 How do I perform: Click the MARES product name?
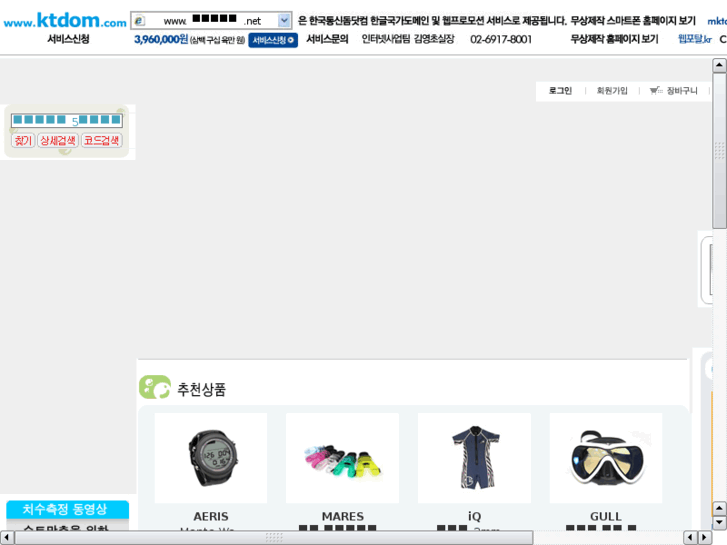click(x=343, y=516)
